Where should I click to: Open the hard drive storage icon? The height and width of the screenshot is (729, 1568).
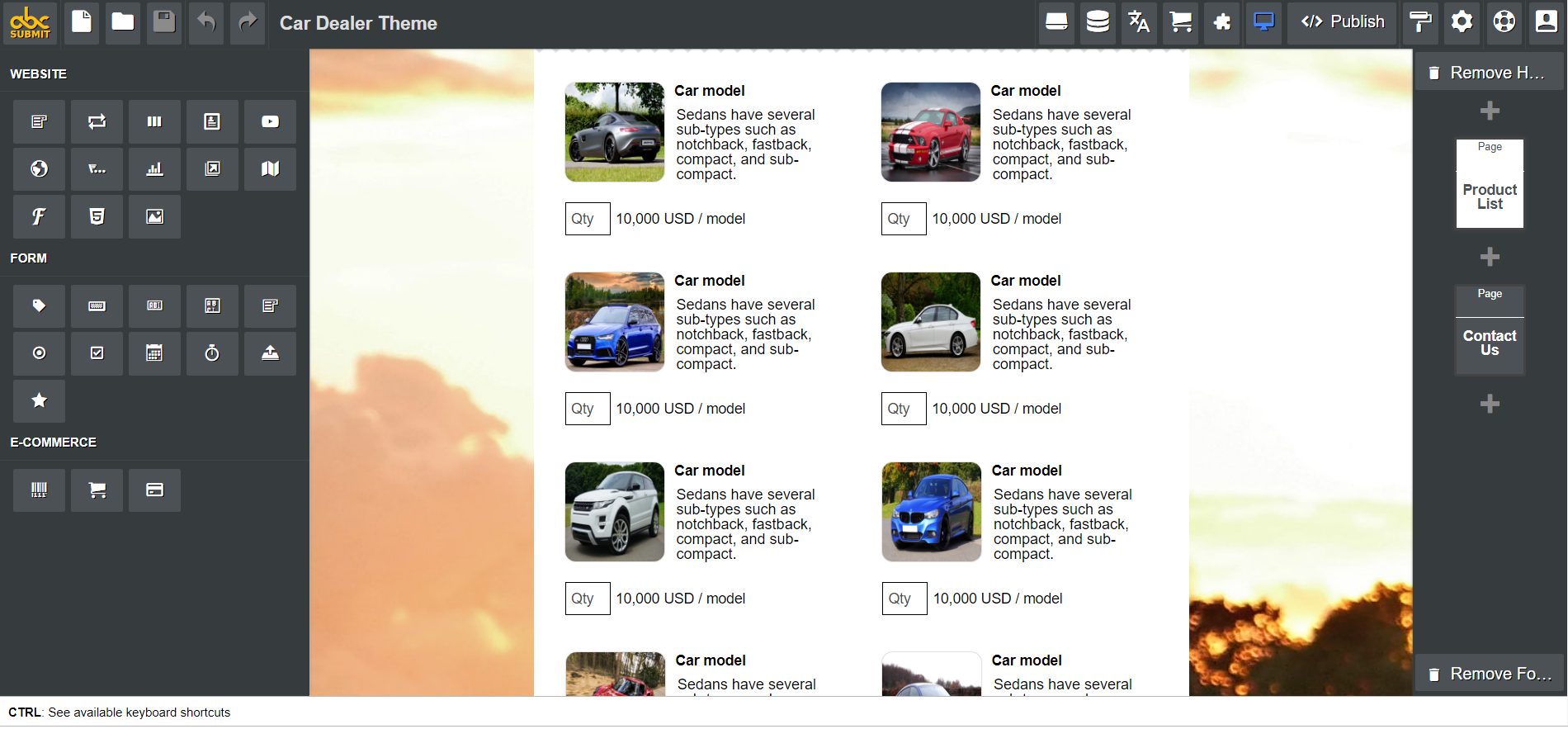(1056, 22)
